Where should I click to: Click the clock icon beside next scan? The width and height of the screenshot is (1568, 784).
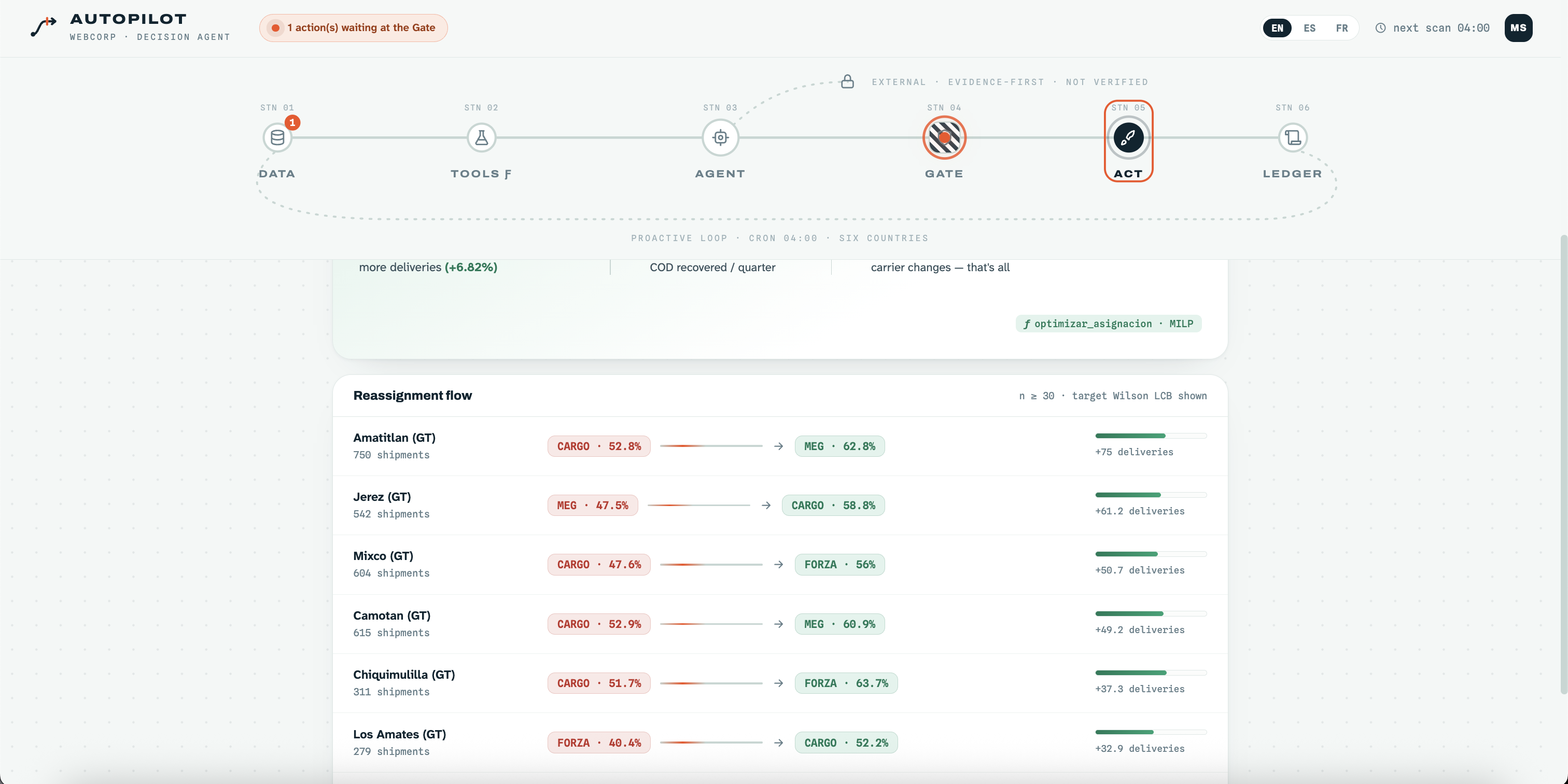1380,28
